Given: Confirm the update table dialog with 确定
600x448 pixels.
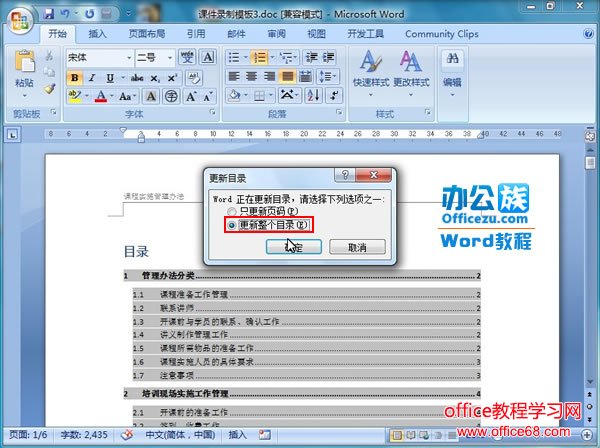Looking at the screenshot, I should point(293,247).
